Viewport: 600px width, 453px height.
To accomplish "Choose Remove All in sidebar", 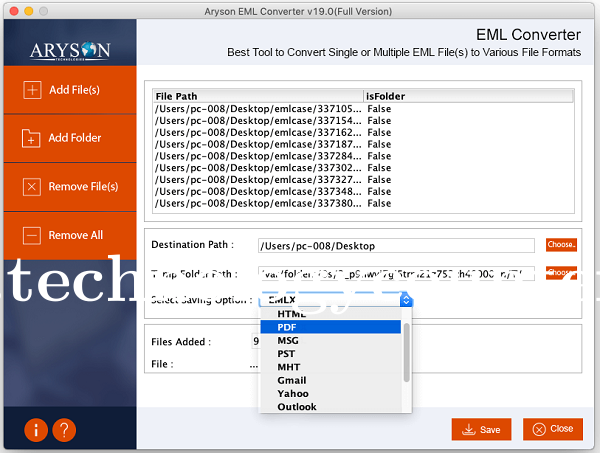I will click(x=70, y=235).
